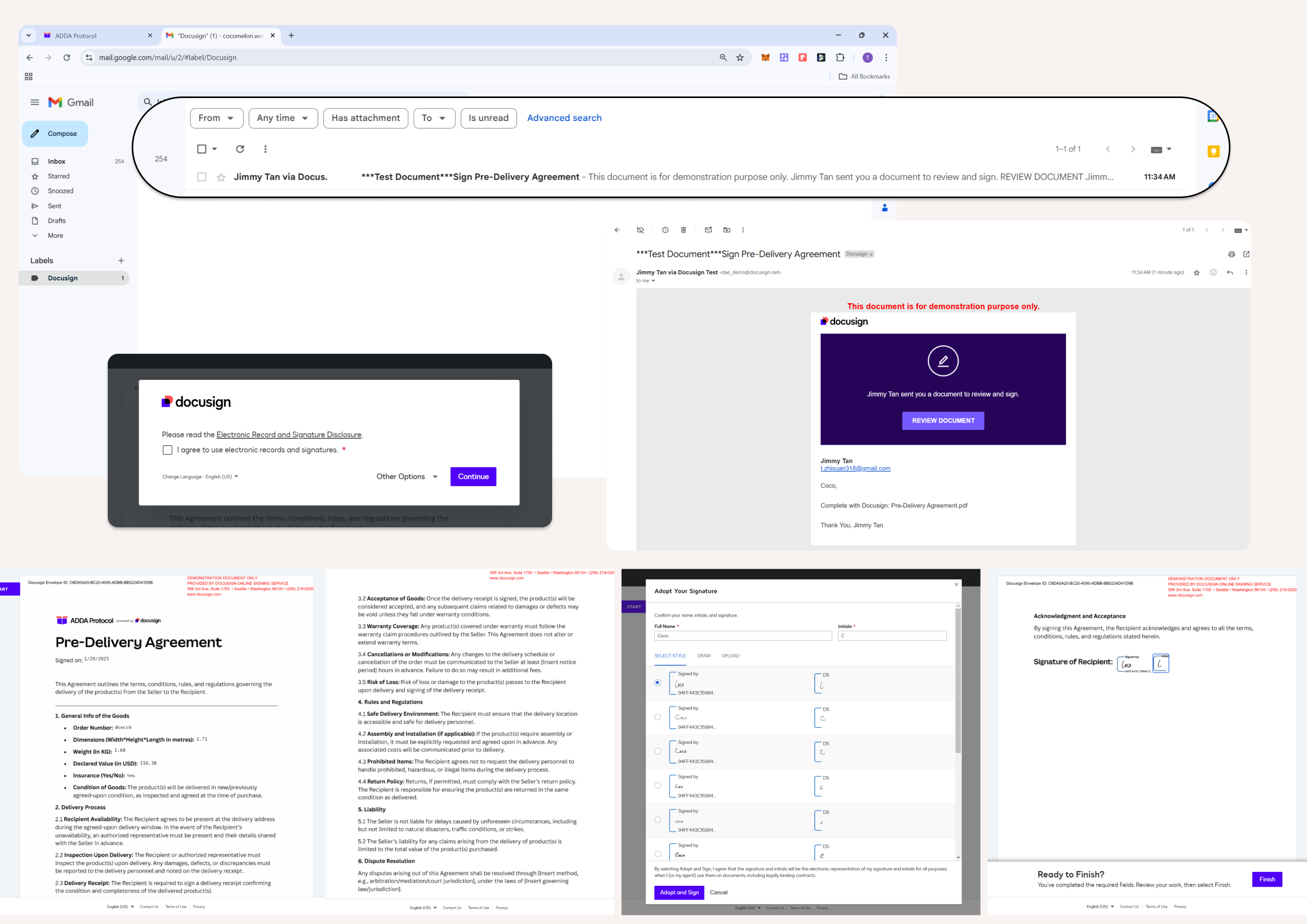Image resolution: width=1307 pixels, height=924 pixels.
Task: Click the REVIEW DOCUMENT button
Action: point(943,421)
